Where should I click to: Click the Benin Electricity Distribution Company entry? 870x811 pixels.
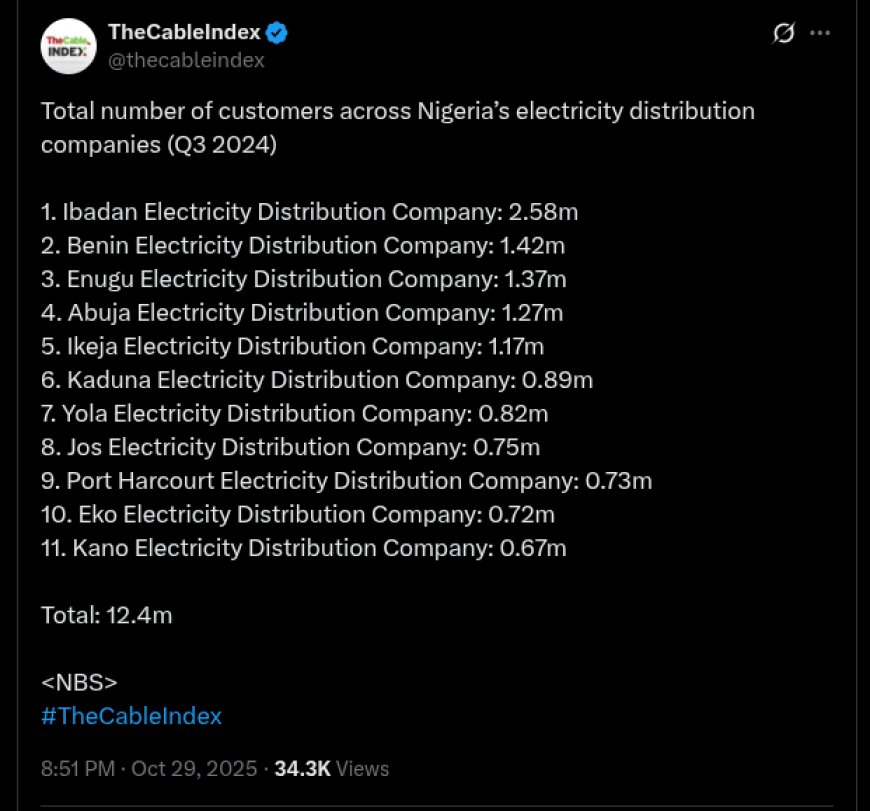click(x=302, y=245)
